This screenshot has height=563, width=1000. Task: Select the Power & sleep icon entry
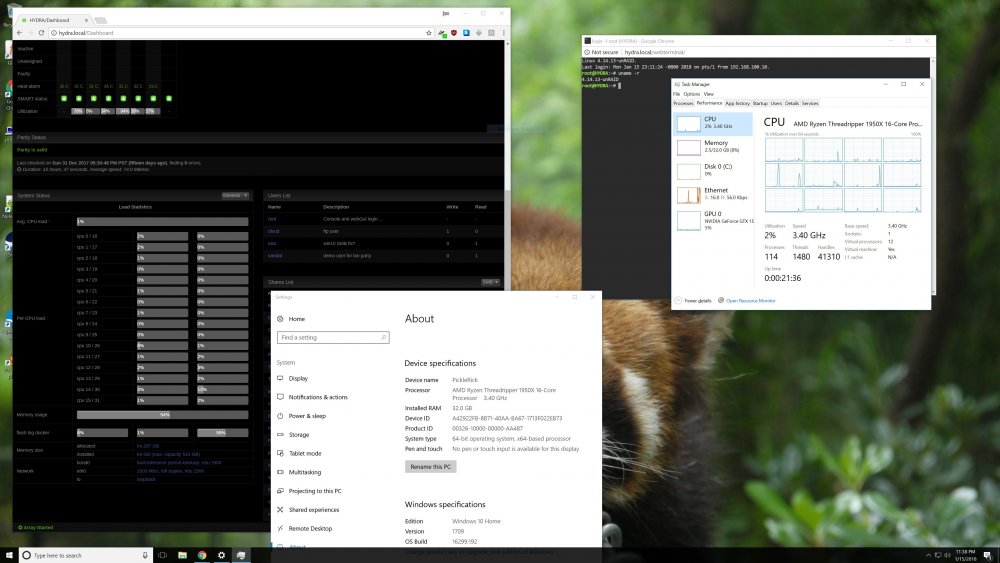(x=280, y=416)
